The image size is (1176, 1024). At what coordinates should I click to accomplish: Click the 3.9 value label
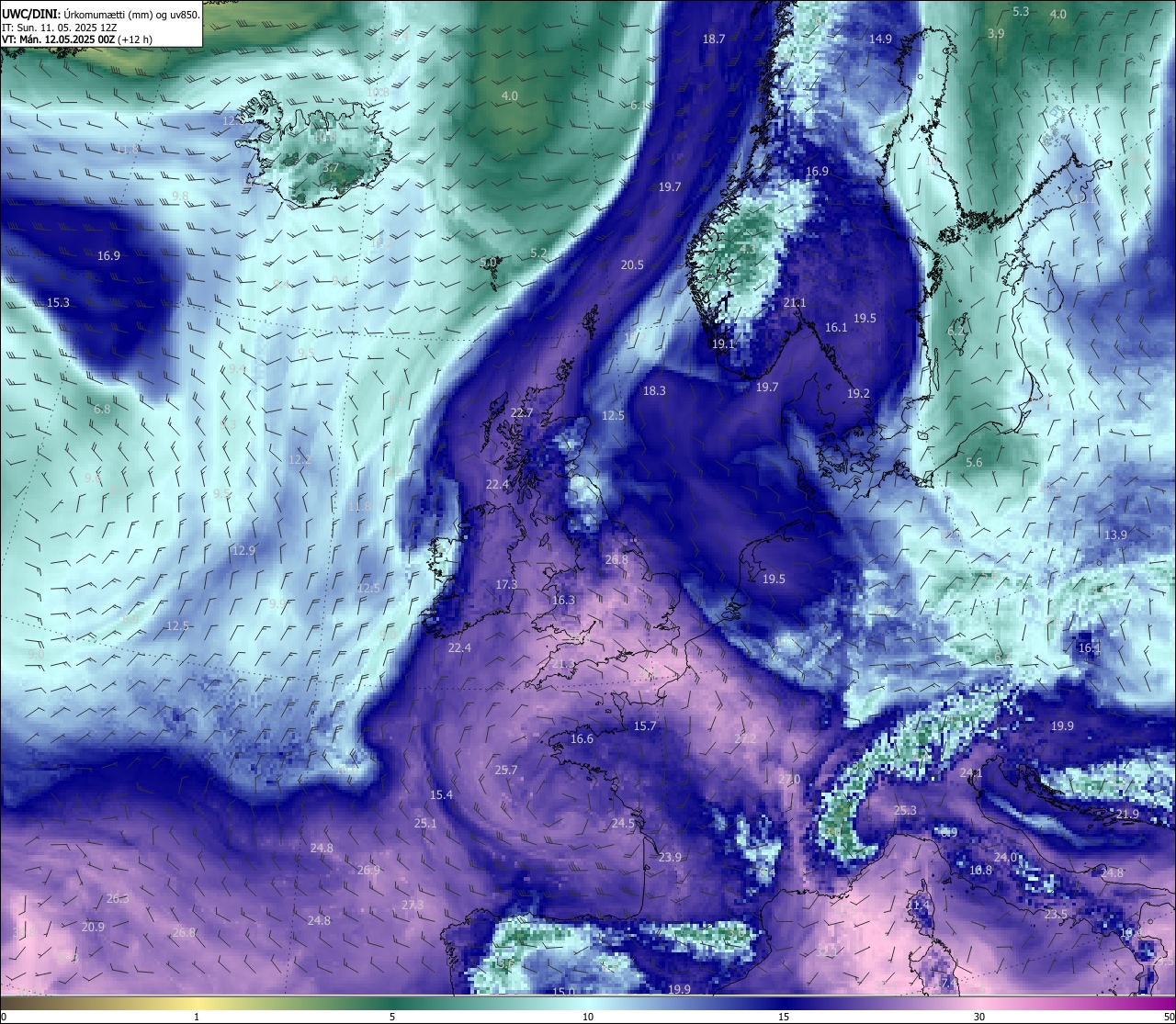(x=996, y=33)
